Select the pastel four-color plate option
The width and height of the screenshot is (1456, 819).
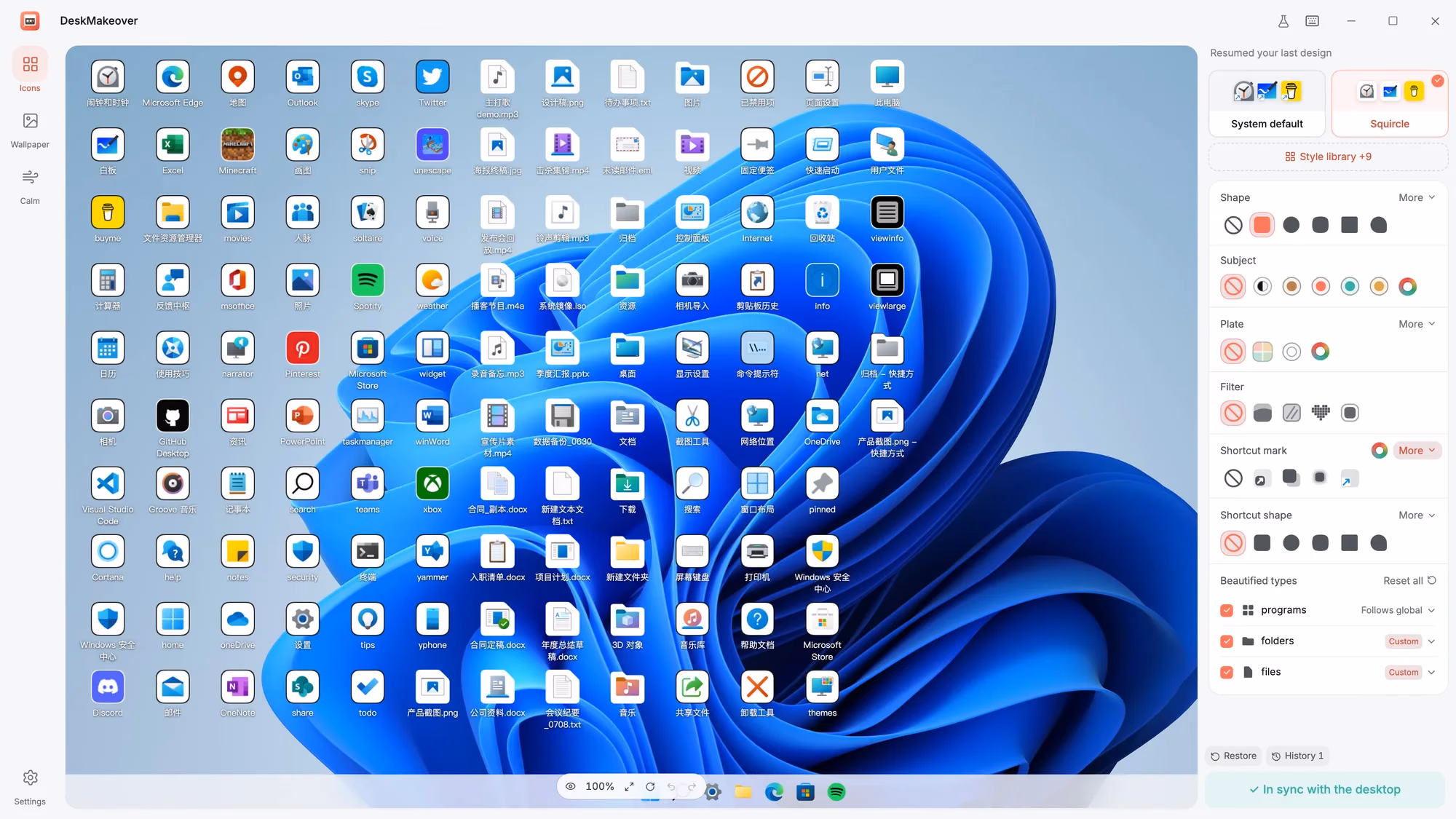[1262, 352]
